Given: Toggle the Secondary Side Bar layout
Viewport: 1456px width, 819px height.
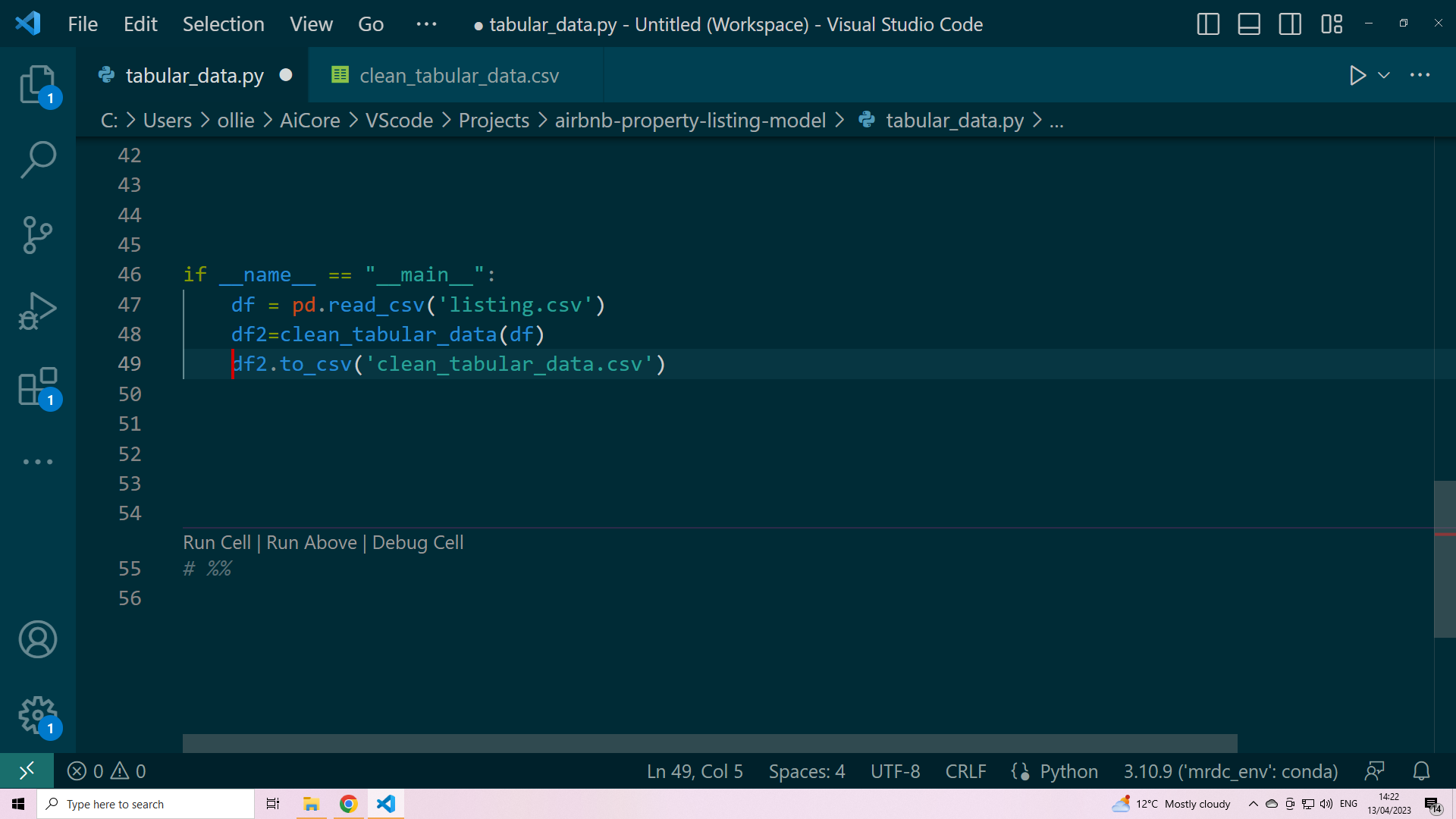Looking at the screenshot, I should click(x=1290, y=24).
